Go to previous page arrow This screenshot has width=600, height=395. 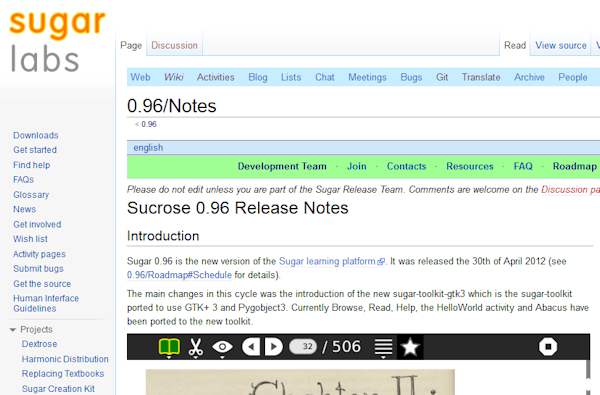(251, 347)
